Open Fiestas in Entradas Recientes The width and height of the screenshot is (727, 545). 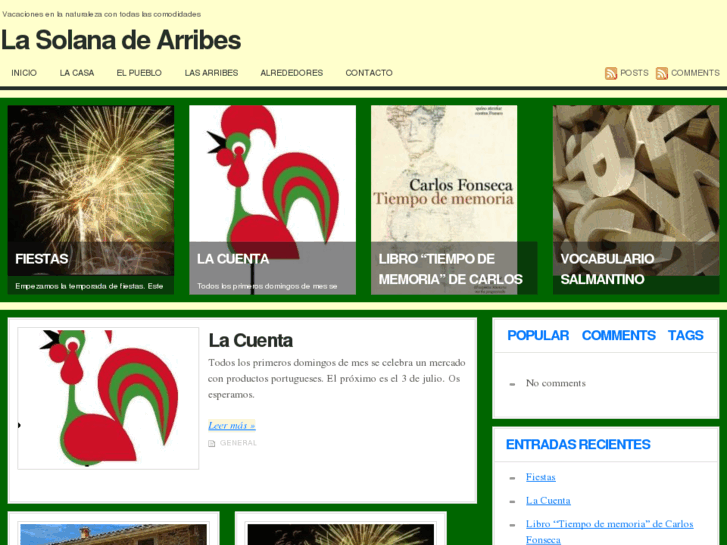tap(541, 477)
